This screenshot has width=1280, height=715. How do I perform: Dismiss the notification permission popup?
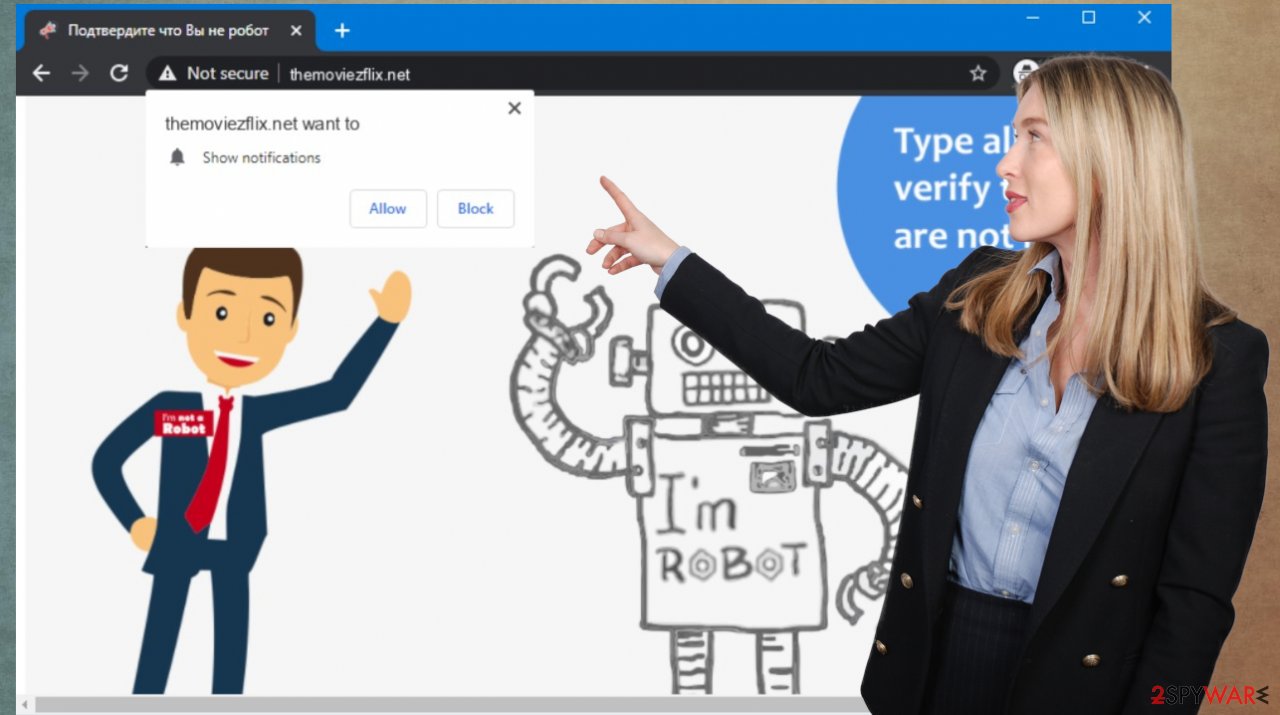(514, 108)
